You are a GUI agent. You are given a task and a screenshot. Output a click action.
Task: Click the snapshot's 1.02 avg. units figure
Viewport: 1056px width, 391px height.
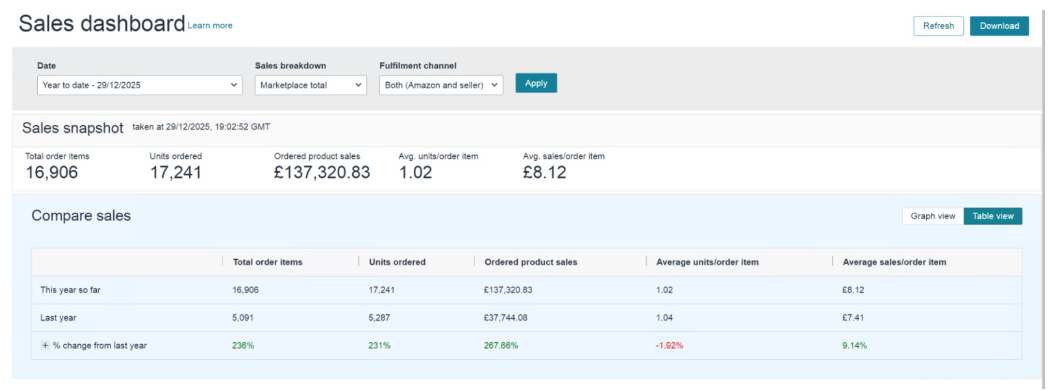pyautogui.click(x=415, y=172)
